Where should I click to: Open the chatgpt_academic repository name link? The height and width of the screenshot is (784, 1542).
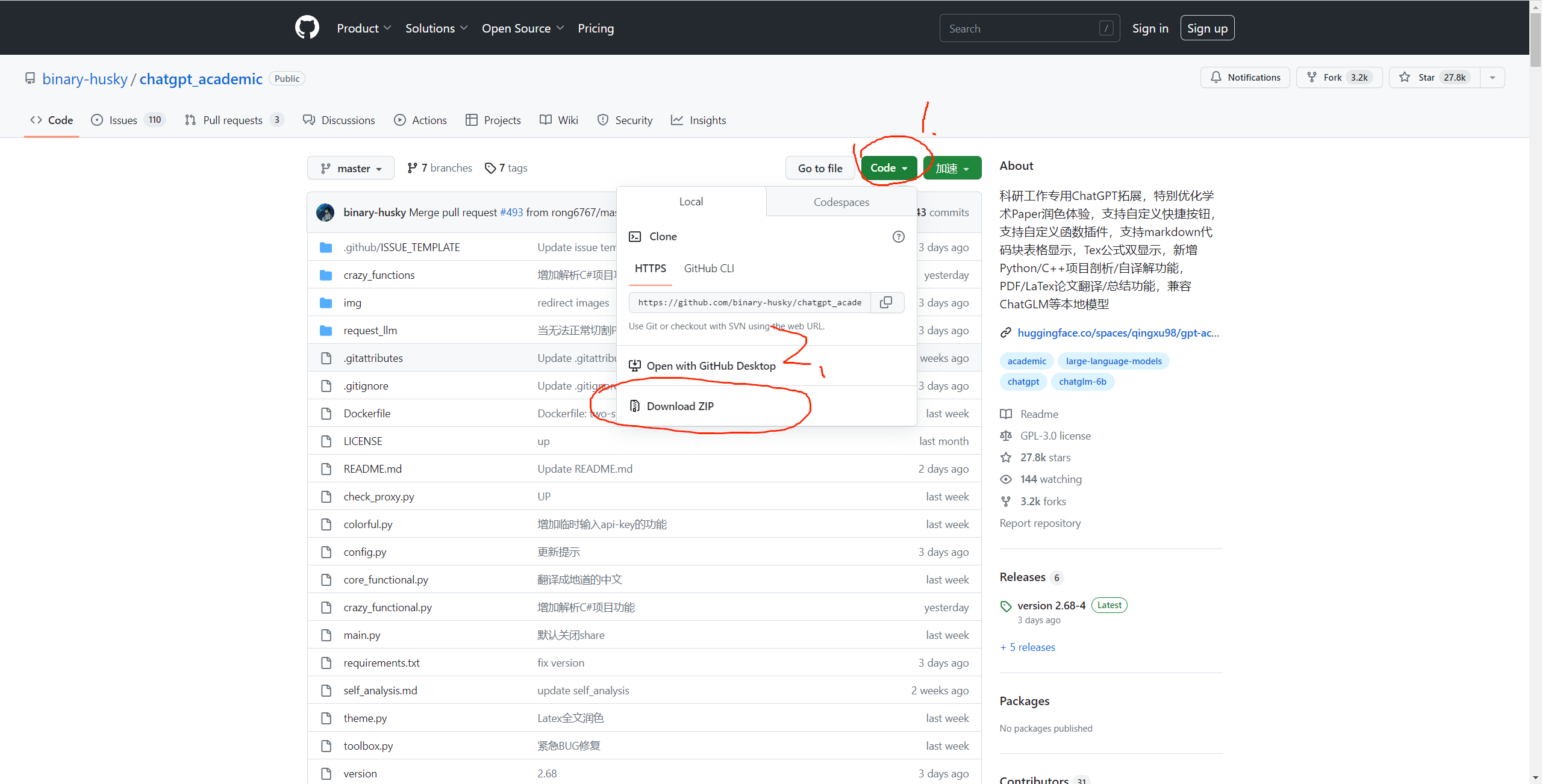click(201, 79)
